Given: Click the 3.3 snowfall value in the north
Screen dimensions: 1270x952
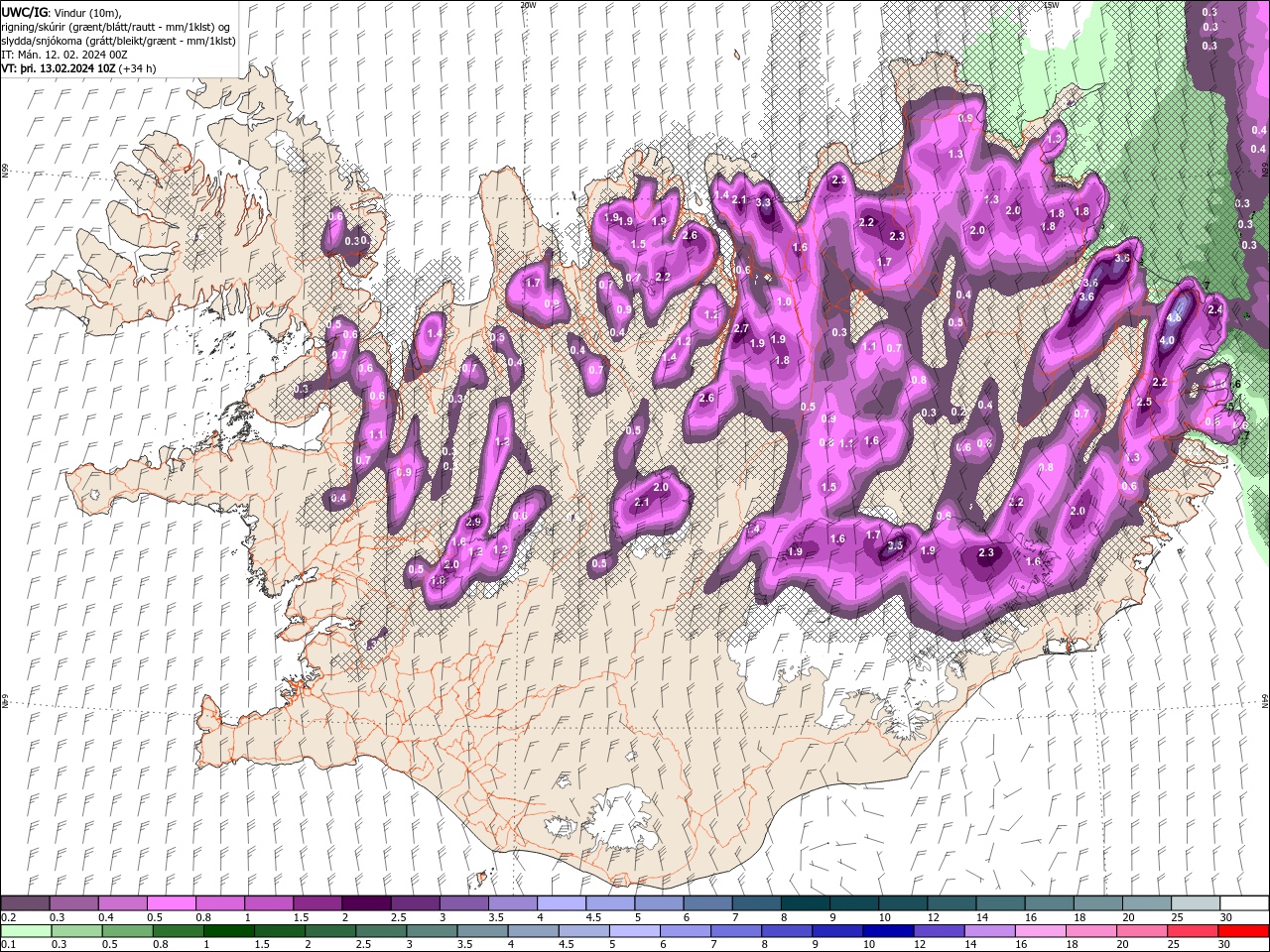Looking at the screenshot, I should tap(763, 202).
